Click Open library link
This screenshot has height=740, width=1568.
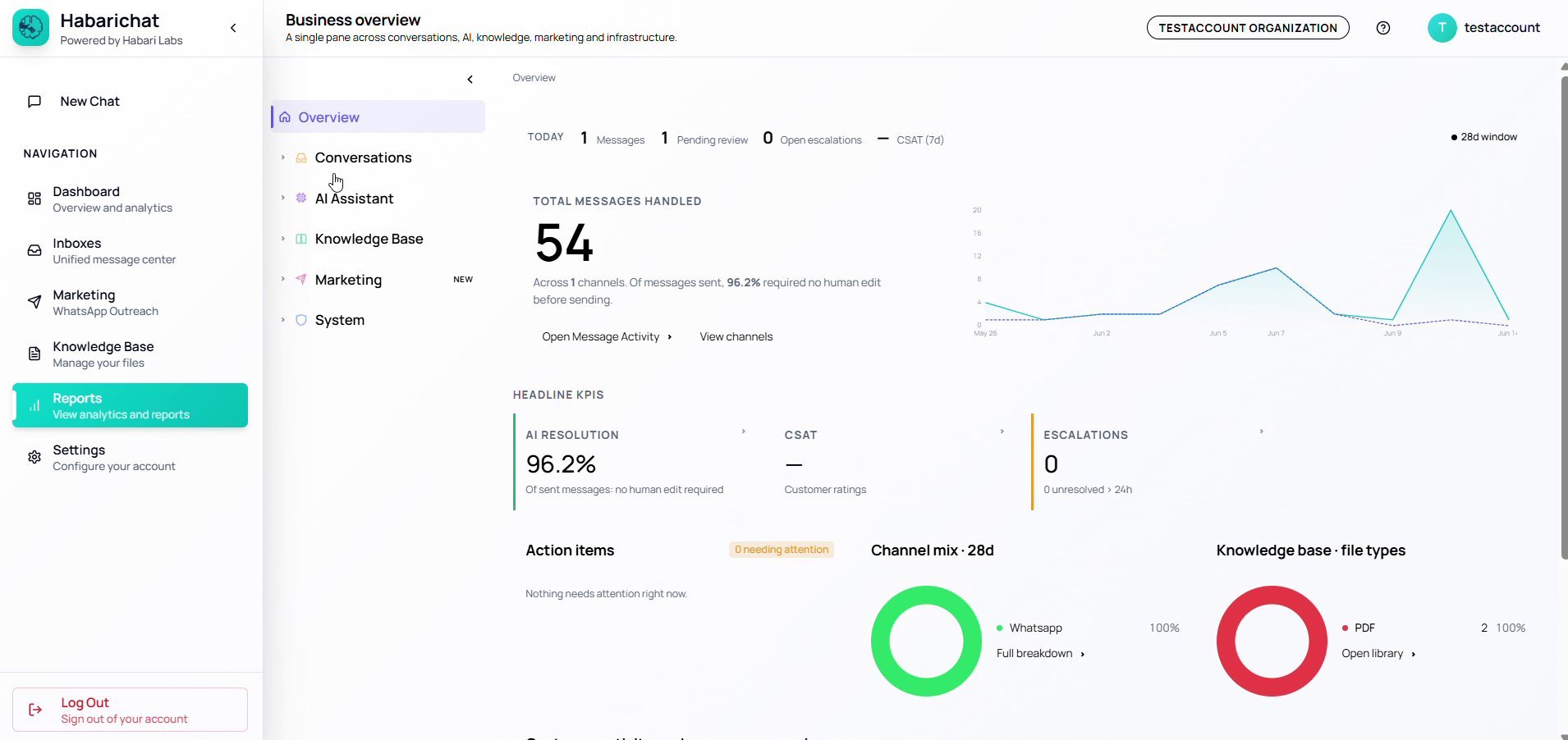(x=1379, y=653)
